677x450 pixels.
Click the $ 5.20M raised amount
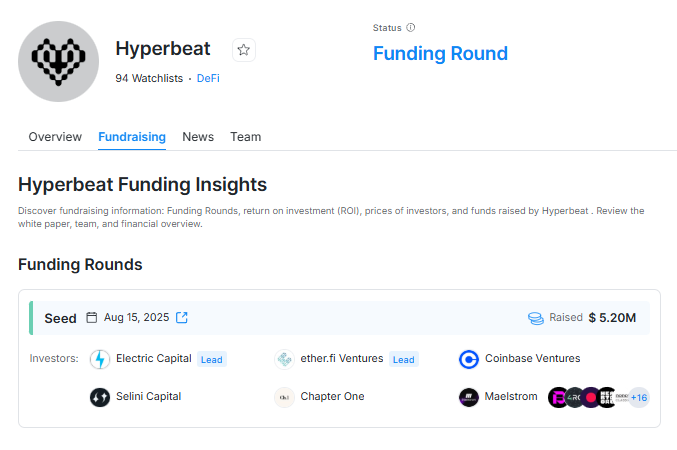612,318
